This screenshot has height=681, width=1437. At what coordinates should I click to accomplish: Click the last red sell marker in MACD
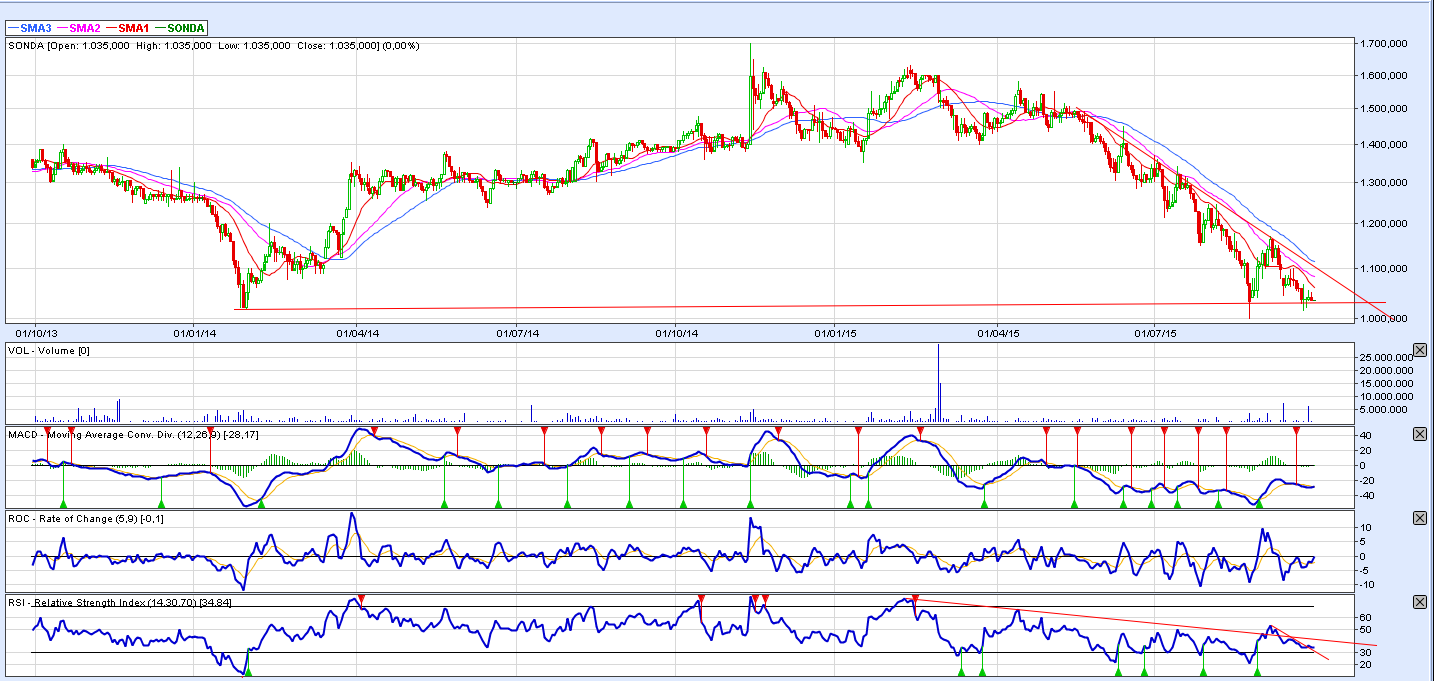1296,430
